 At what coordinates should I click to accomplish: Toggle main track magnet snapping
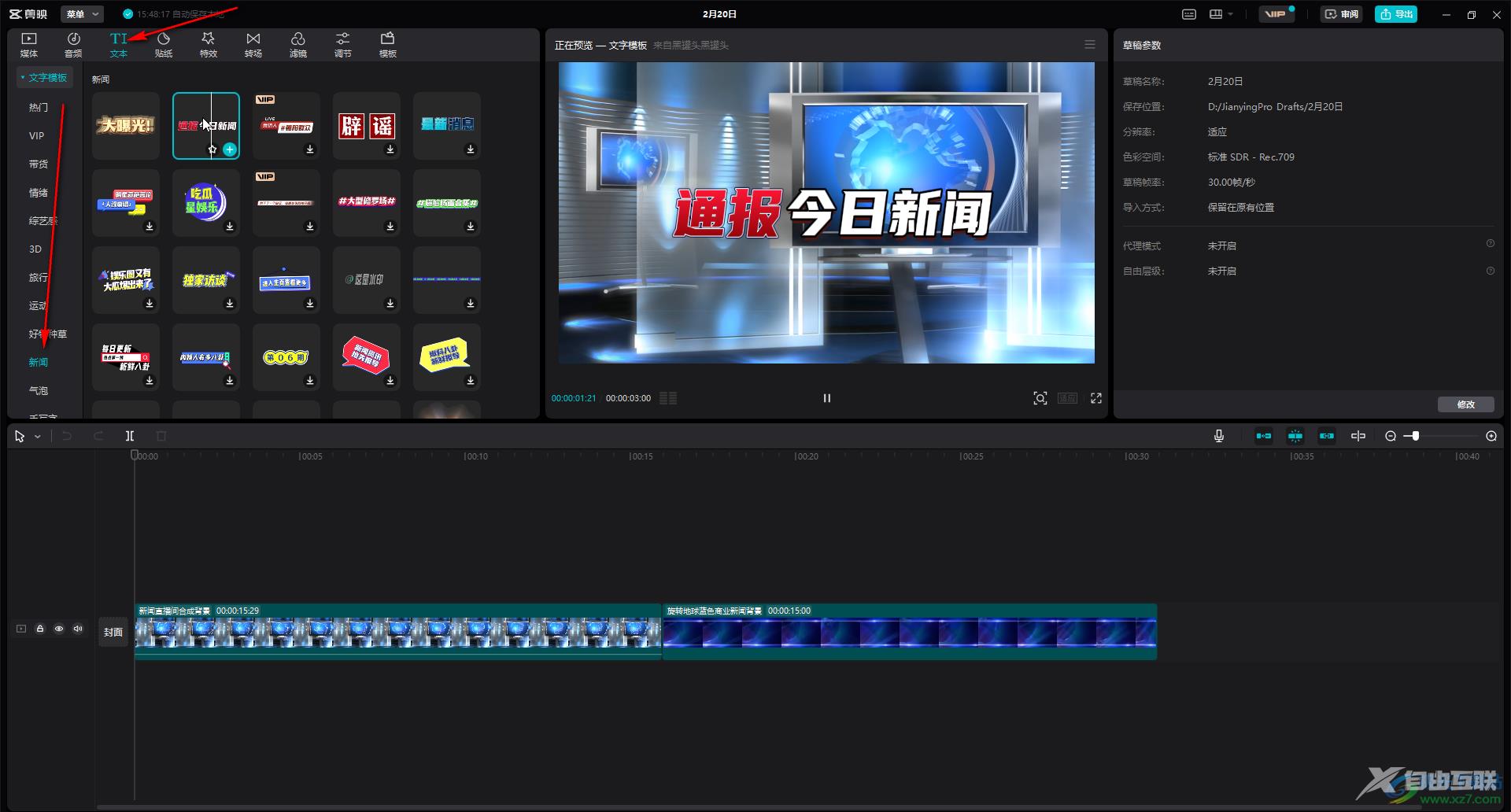[1264, 436]
